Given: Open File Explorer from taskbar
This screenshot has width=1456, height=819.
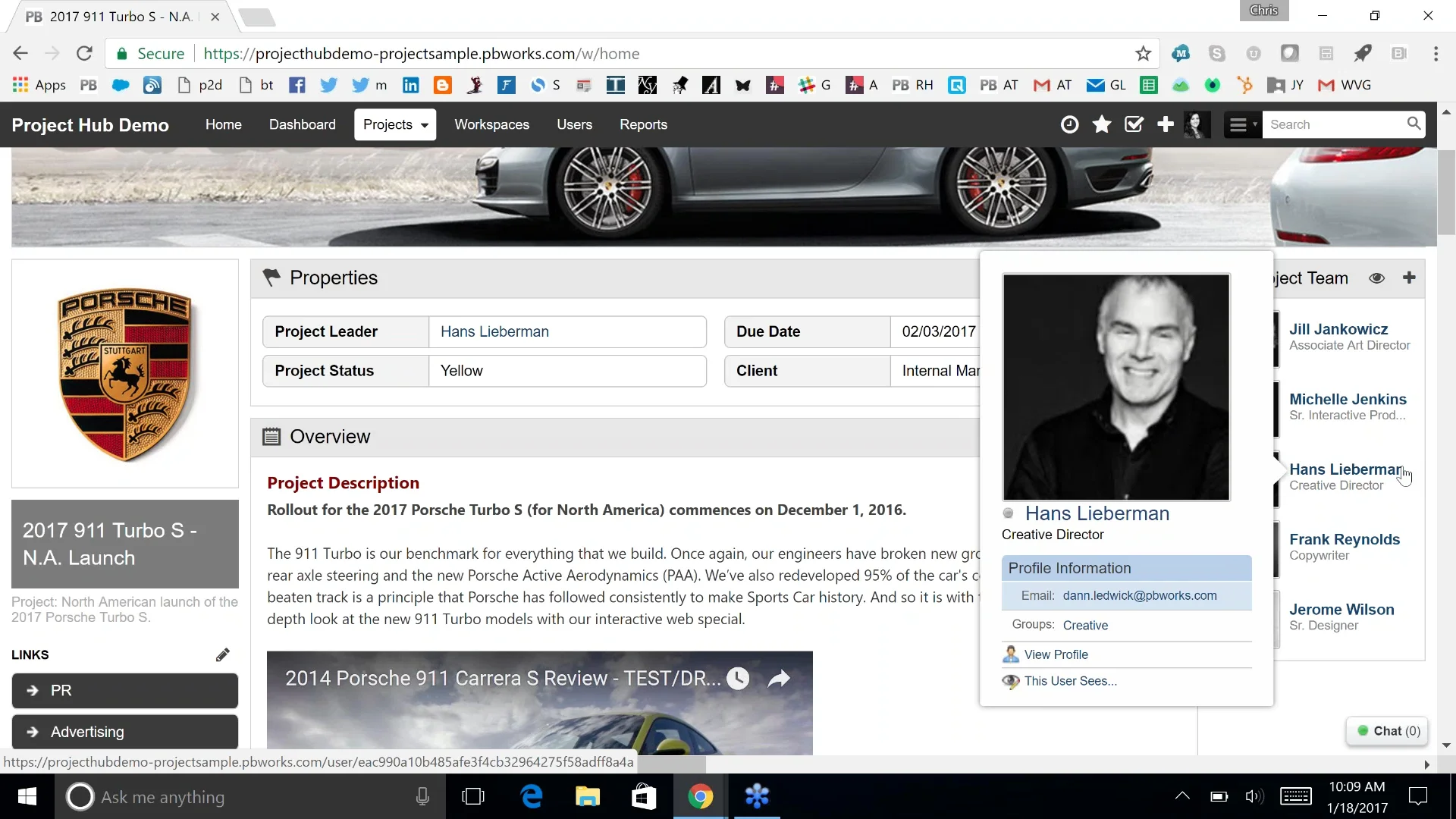Looking at the screenshot, I should click(x=588, y=796).
